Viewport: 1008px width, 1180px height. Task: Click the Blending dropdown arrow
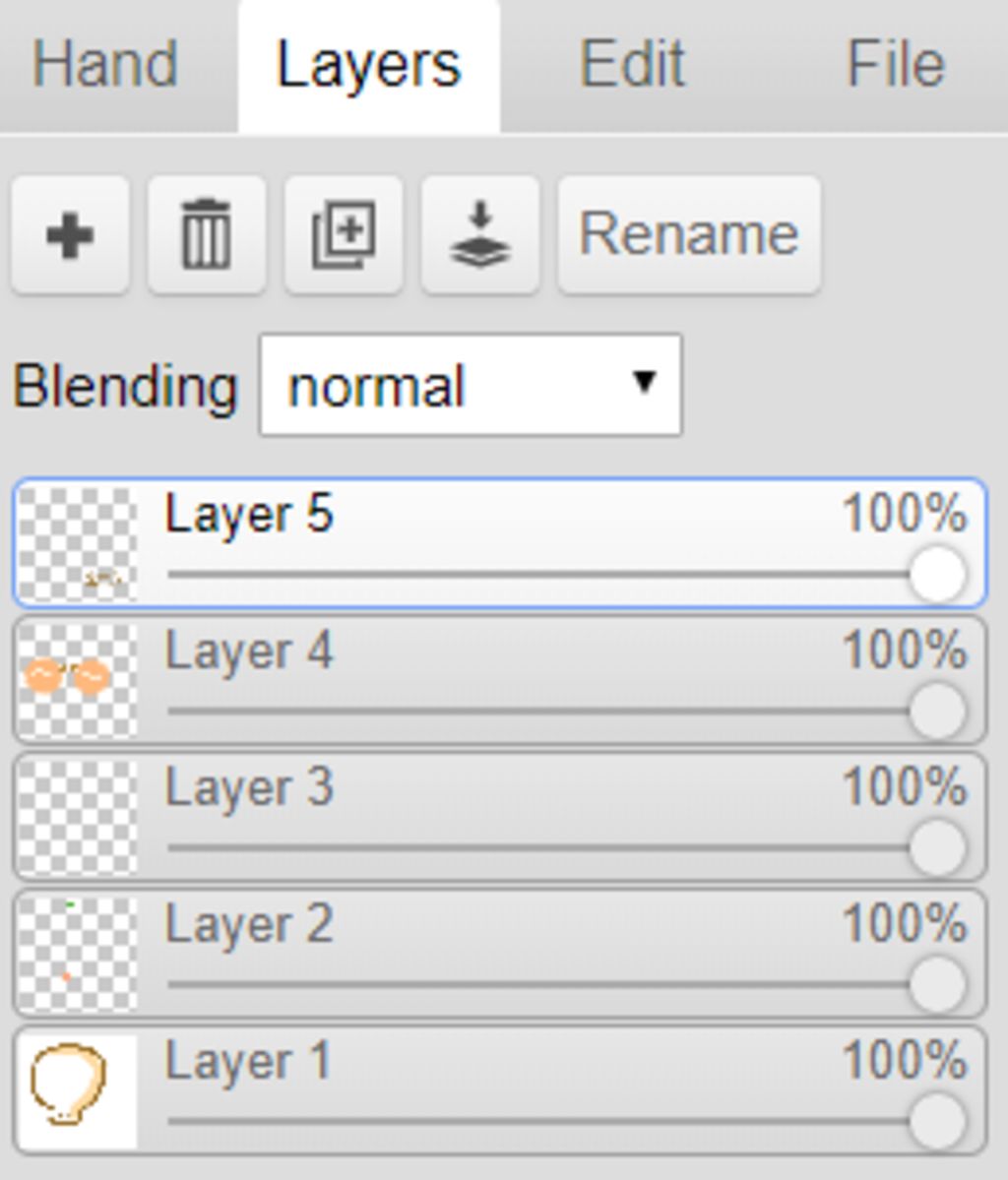644,382
